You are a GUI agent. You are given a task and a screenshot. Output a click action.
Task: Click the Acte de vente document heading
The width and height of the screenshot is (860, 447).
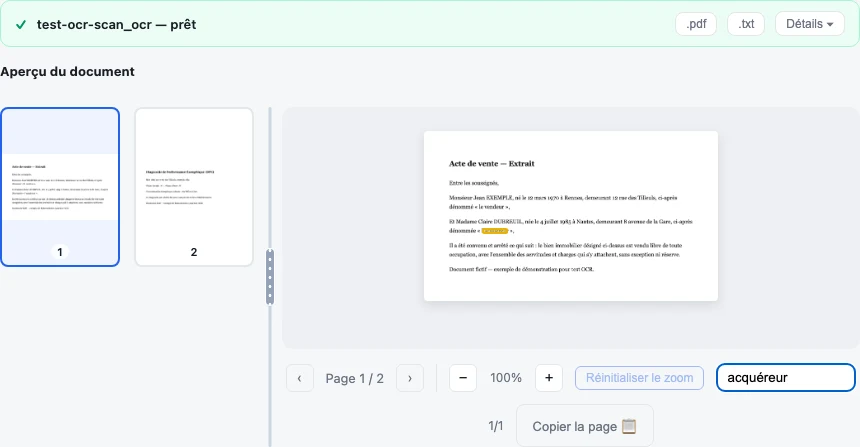click(x=491, y=163)
